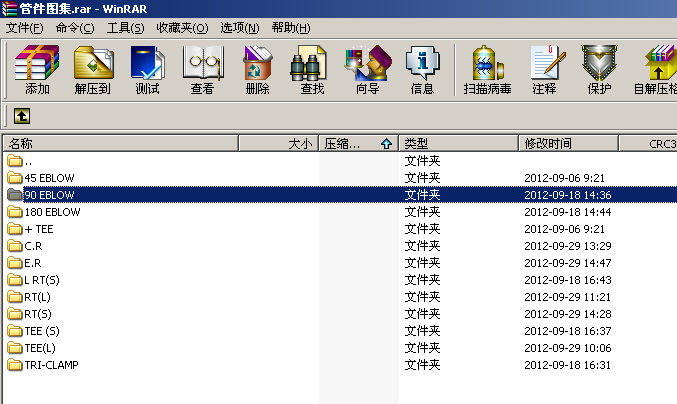Open the File (文件) menu
Screen dimensions: 677x404
[25, 28]
